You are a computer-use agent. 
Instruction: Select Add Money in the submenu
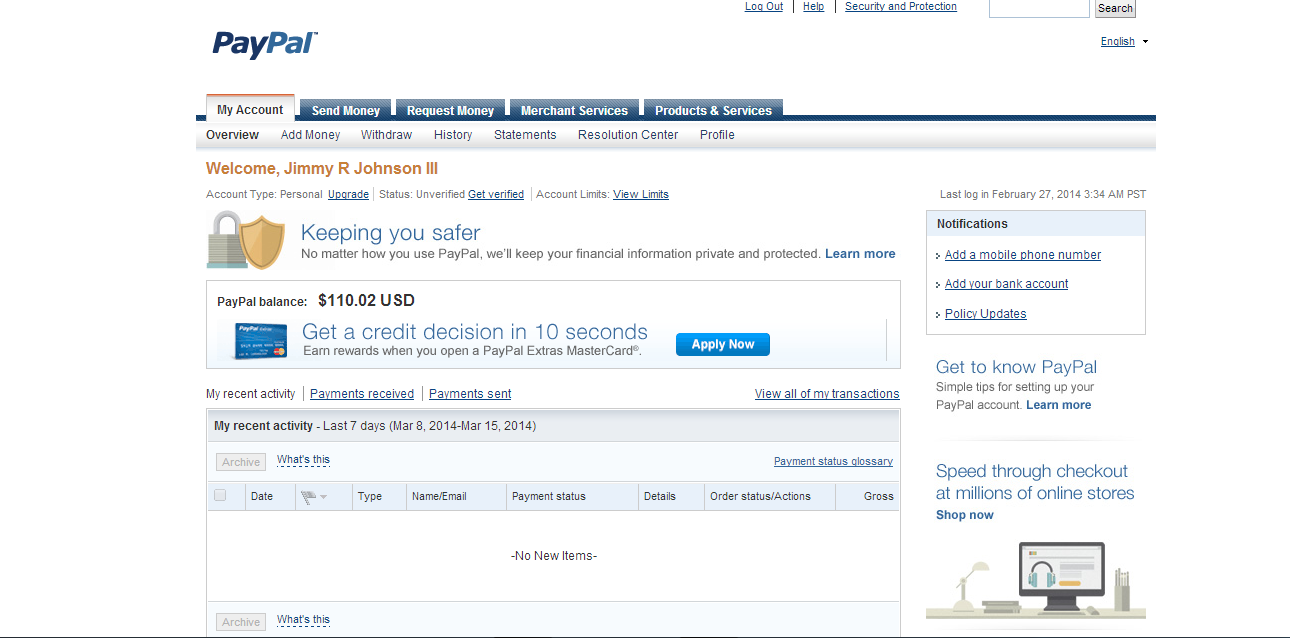(x=310, y=135)
